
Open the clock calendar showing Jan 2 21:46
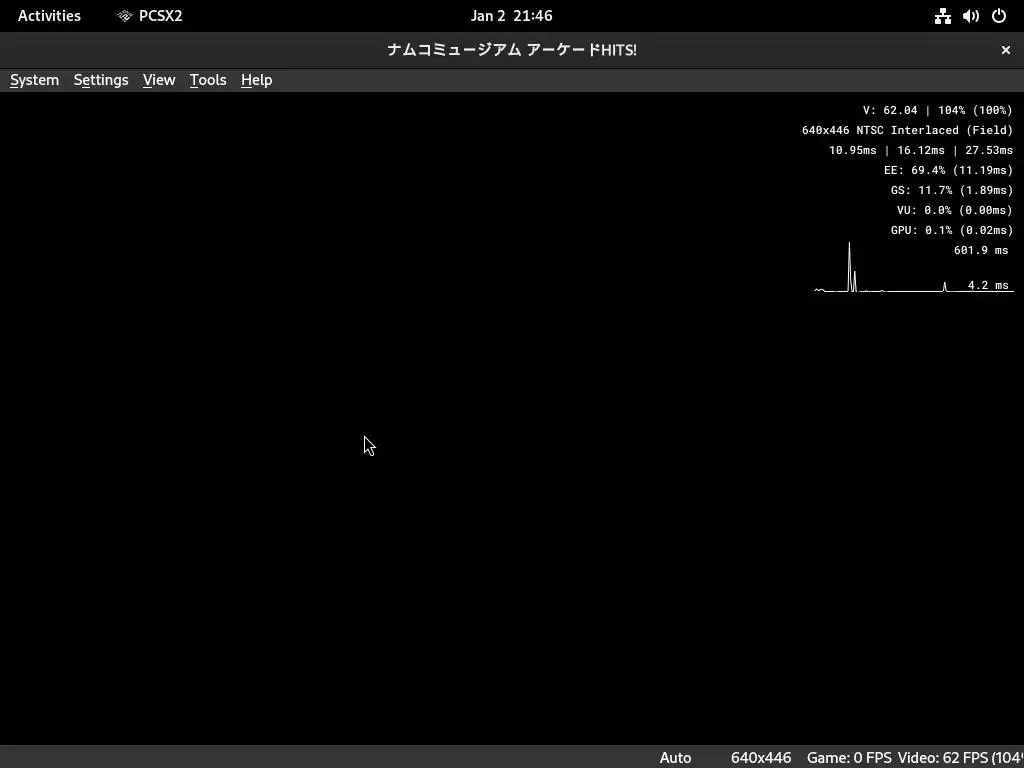[511, 16]
